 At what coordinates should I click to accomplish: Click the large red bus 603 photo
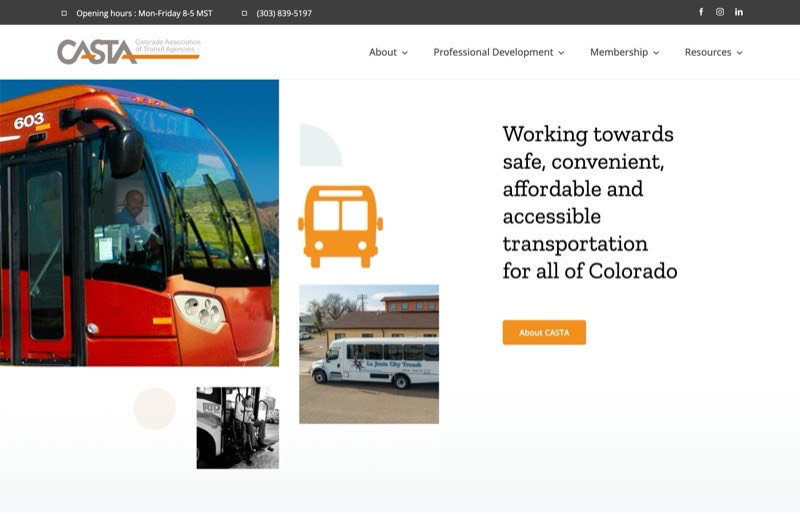139,222
